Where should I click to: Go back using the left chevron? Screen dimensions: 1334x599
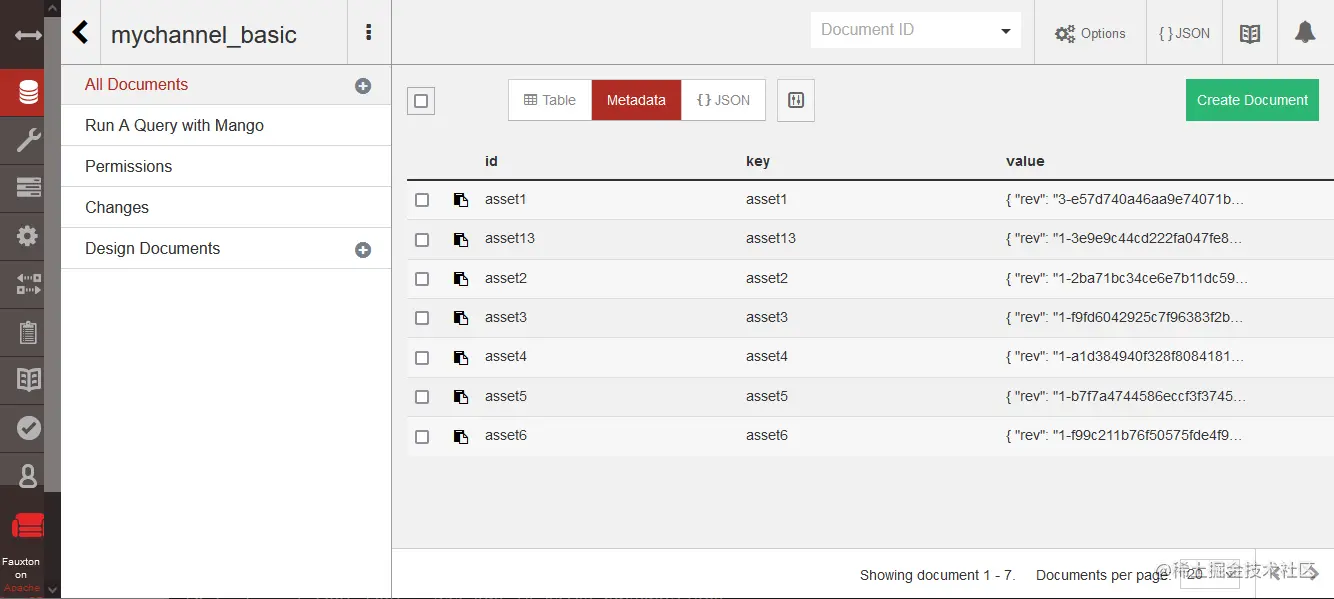click(x=81, y=33)
